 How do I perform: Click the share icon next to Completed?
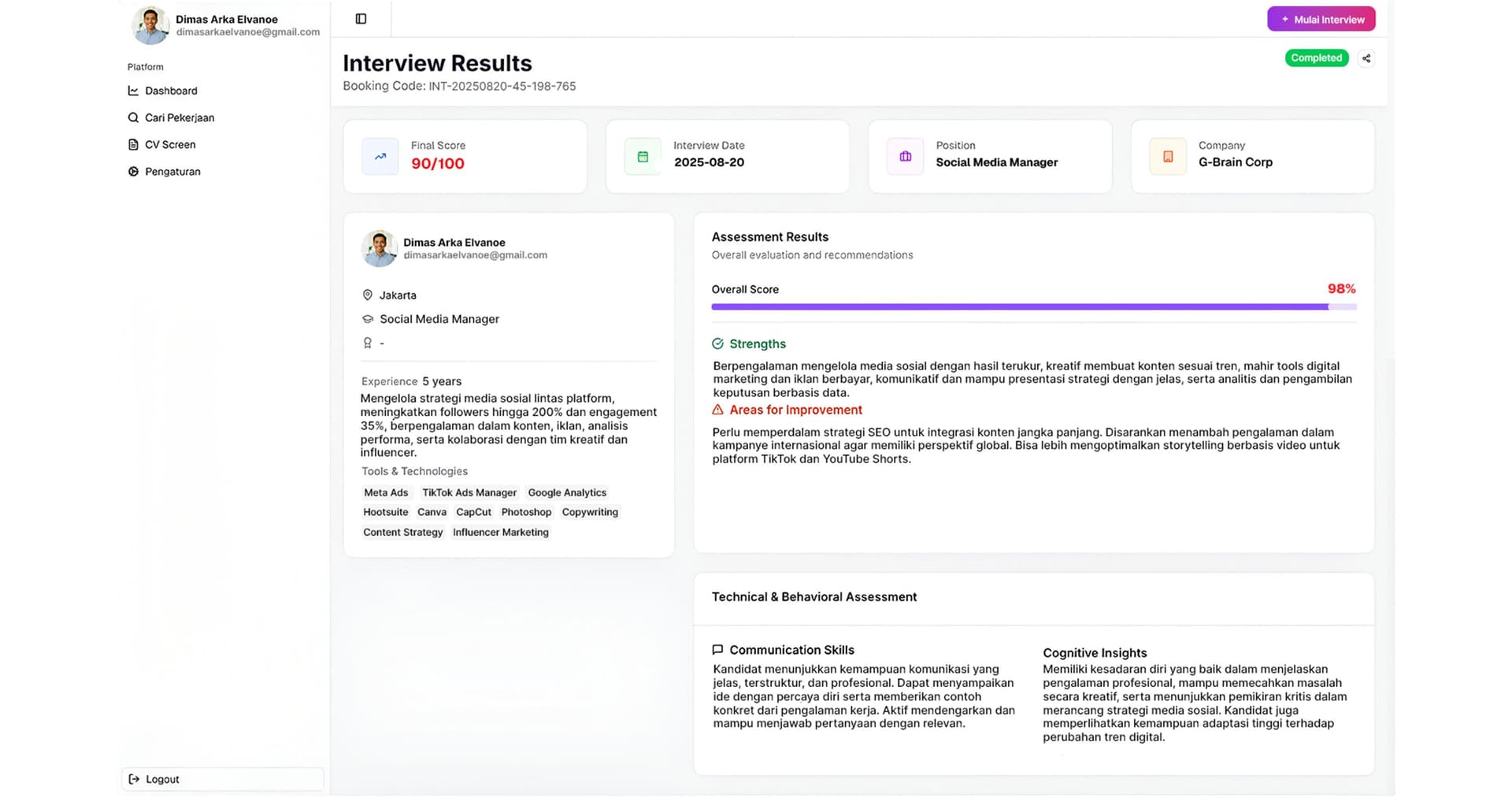tap(1366, 58)
